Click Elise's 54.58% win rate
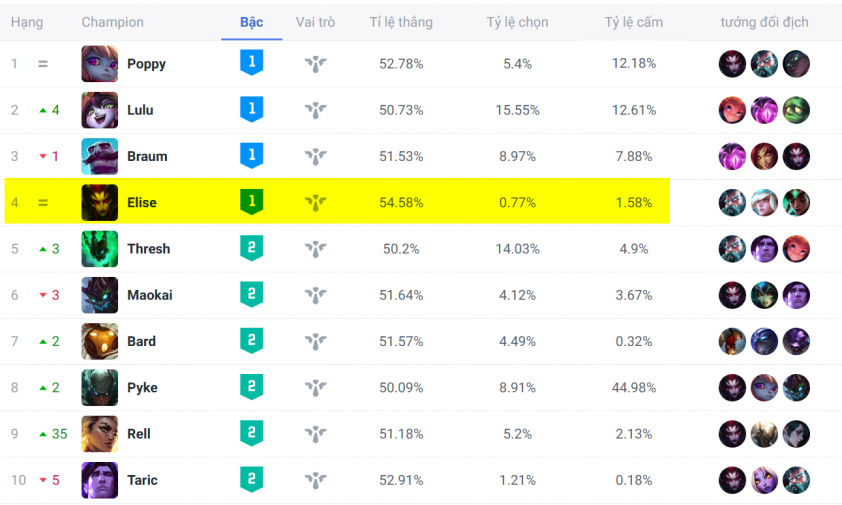Screen dimensions: 842x505 click(401, 203)
